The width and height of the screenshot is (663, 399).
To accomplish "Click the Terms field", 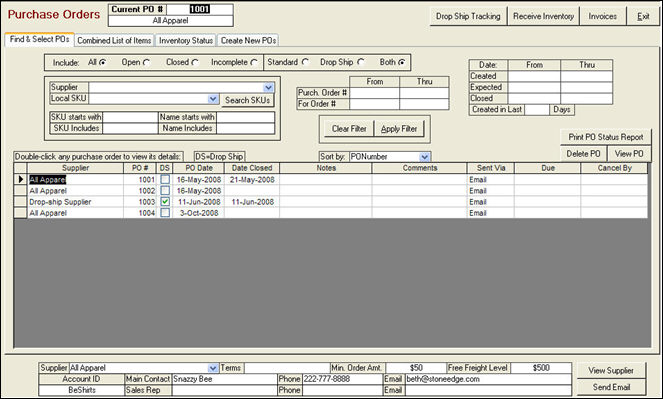I will click(x=287, y=368).
